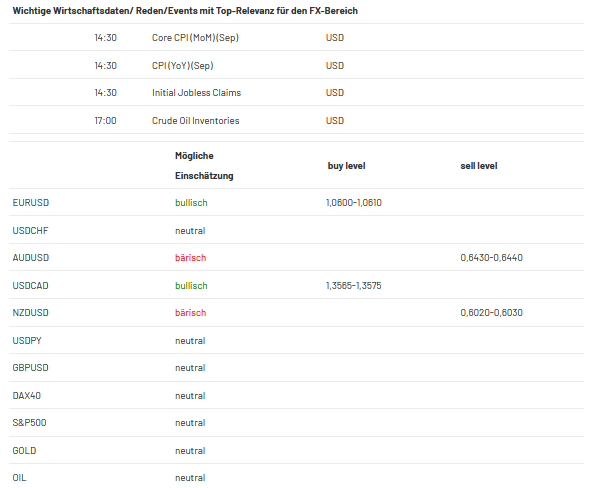The width and height of the screenshot is (597, 488).
Task: Click the Initial Jobless Claims entry
Action: coord(196,92)
